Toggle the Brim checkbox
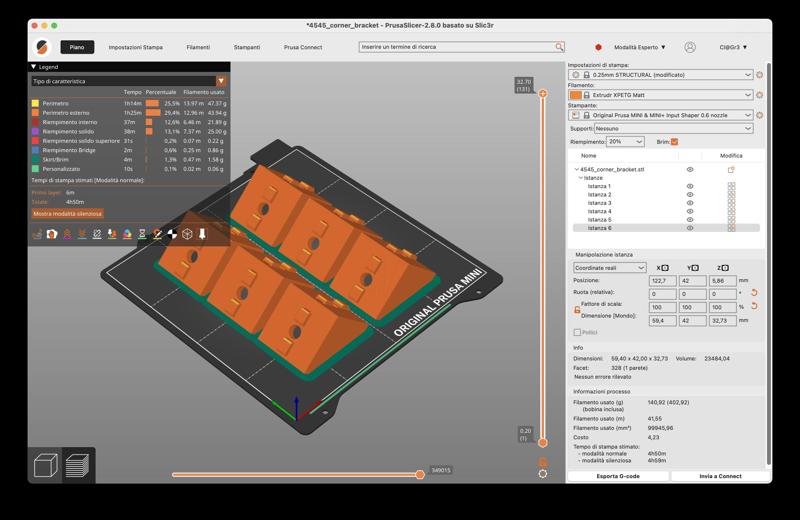Viewport: 800px width, 520px height. pyautogui.click(x=674, y=142)
